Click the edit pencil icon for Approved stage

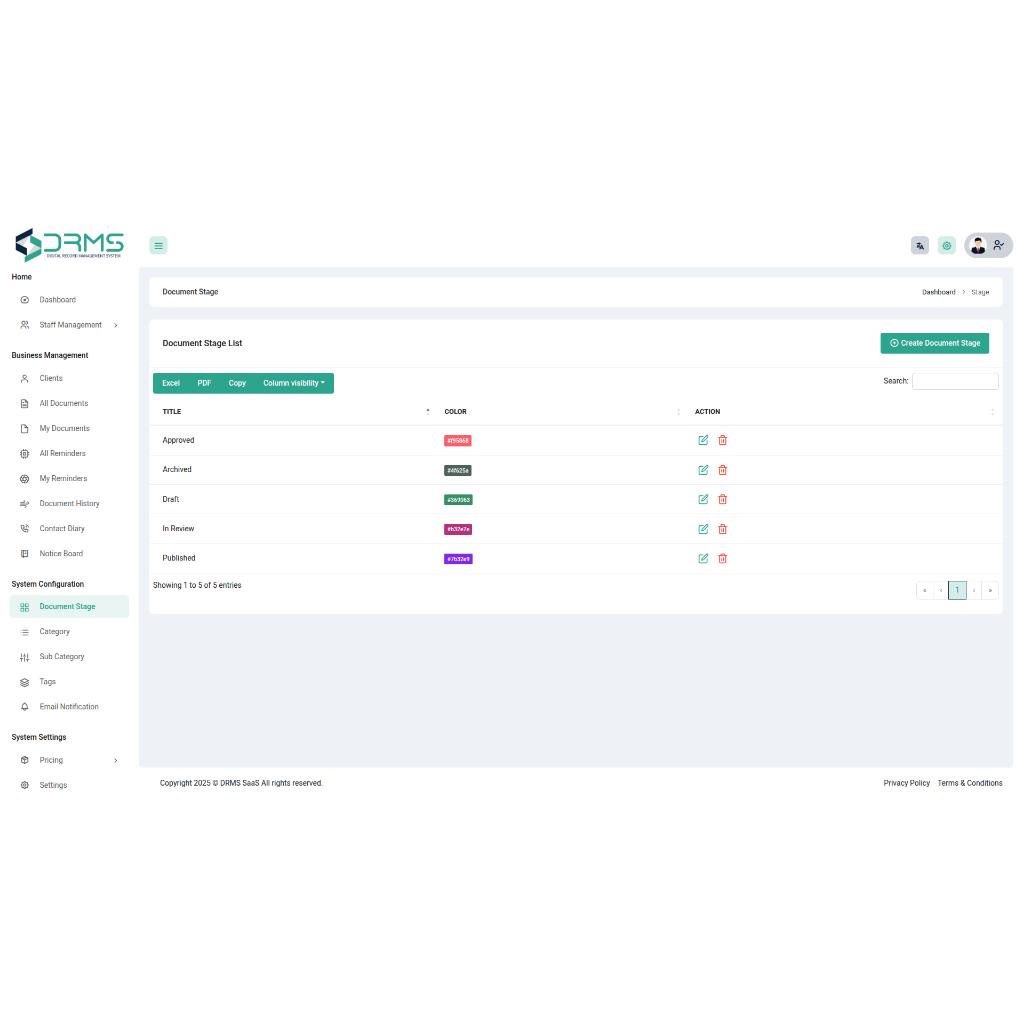pos(703,440)
